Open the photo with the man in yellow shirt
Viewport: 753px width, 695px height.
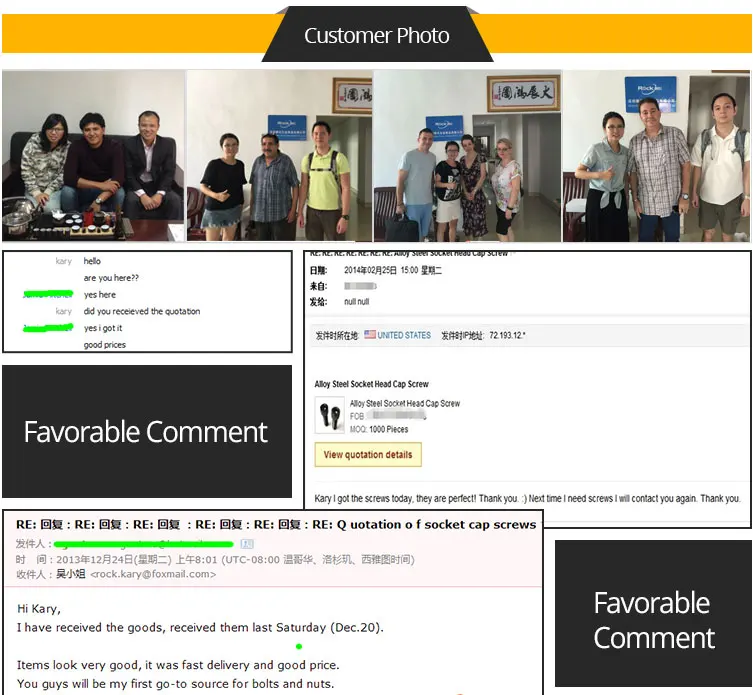(x=279, y=156)
